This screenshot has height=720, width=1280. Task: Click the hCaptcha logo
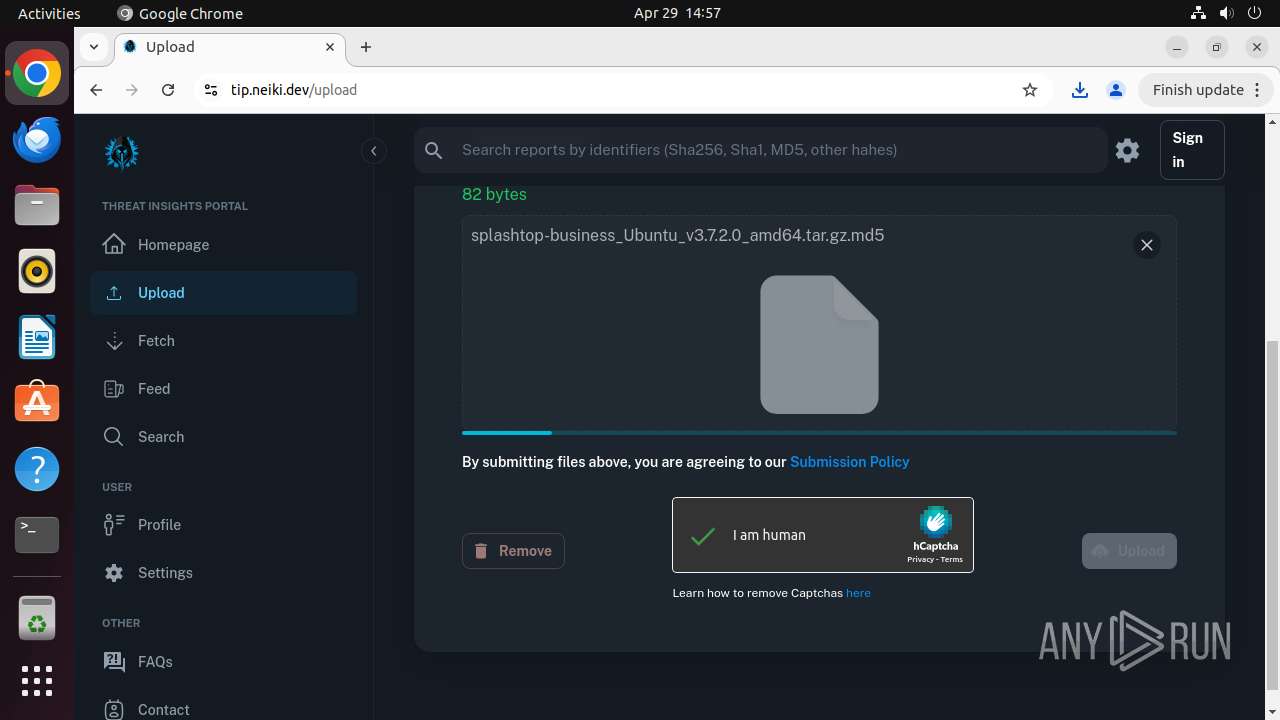935,522
